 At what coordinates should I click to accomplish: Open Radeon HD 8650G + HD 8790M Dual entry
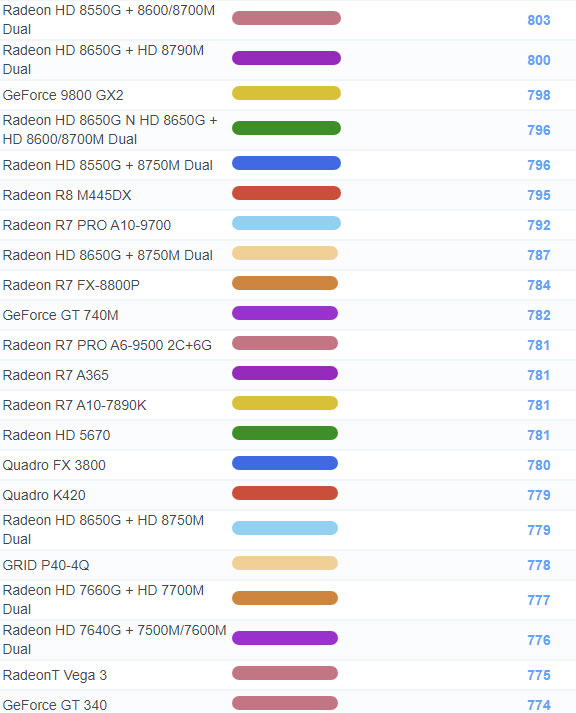pyautogui.click(x=103, y=60)
